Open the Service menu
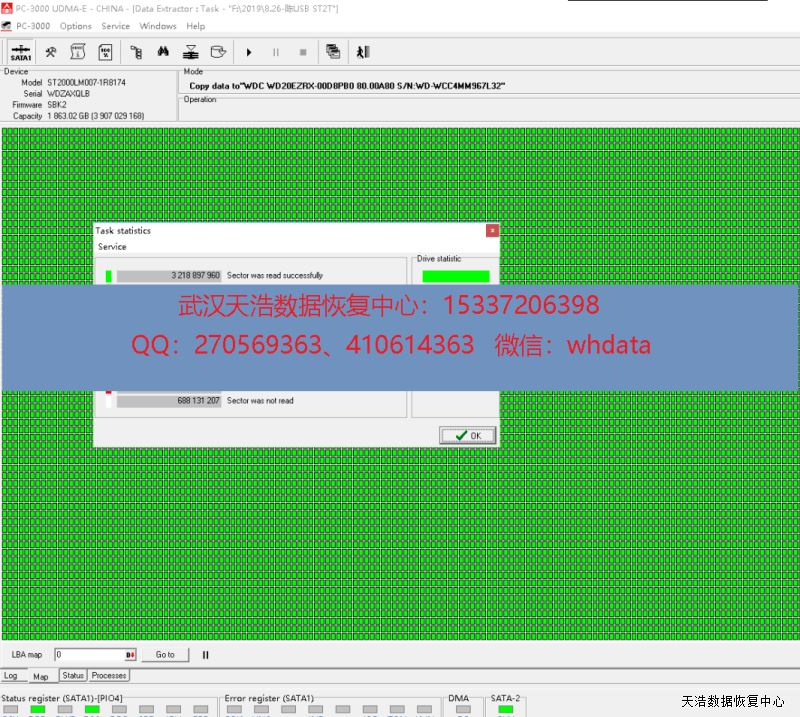 point(115,26)
